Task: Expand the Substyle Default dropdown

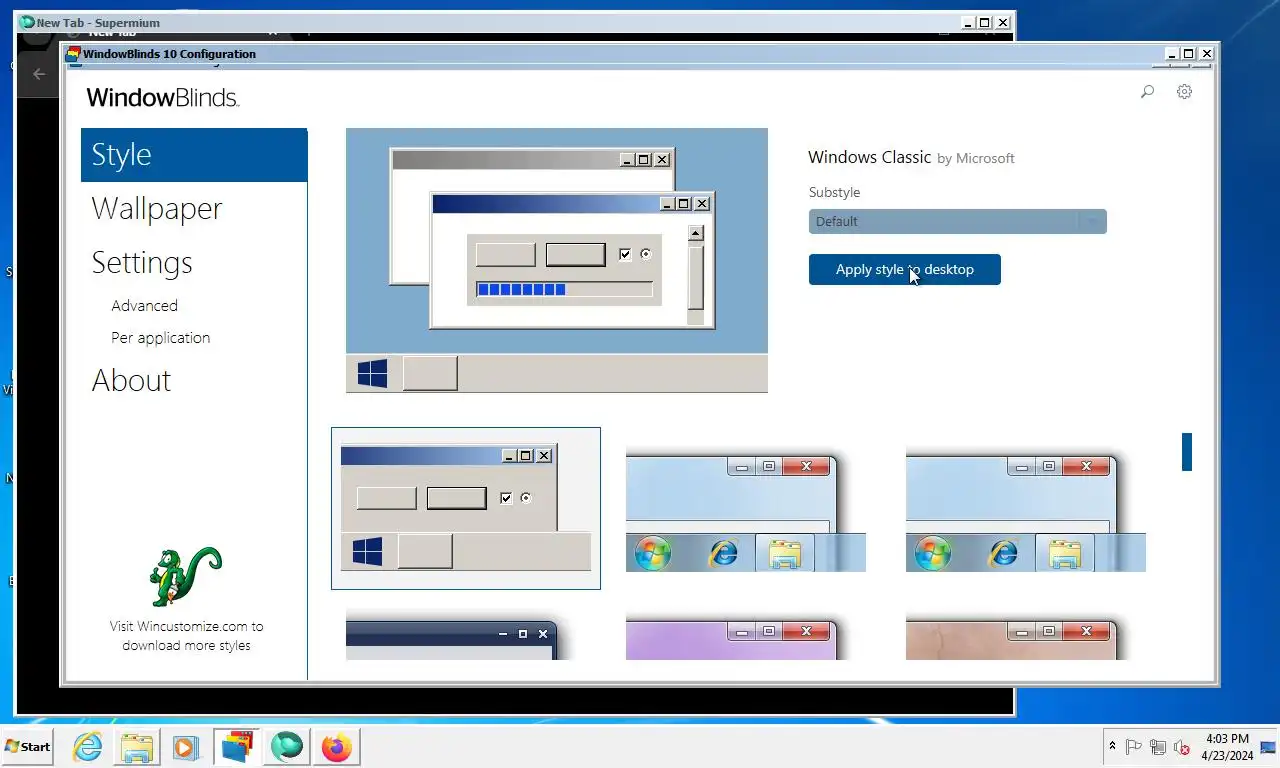Action: [957, 221]
